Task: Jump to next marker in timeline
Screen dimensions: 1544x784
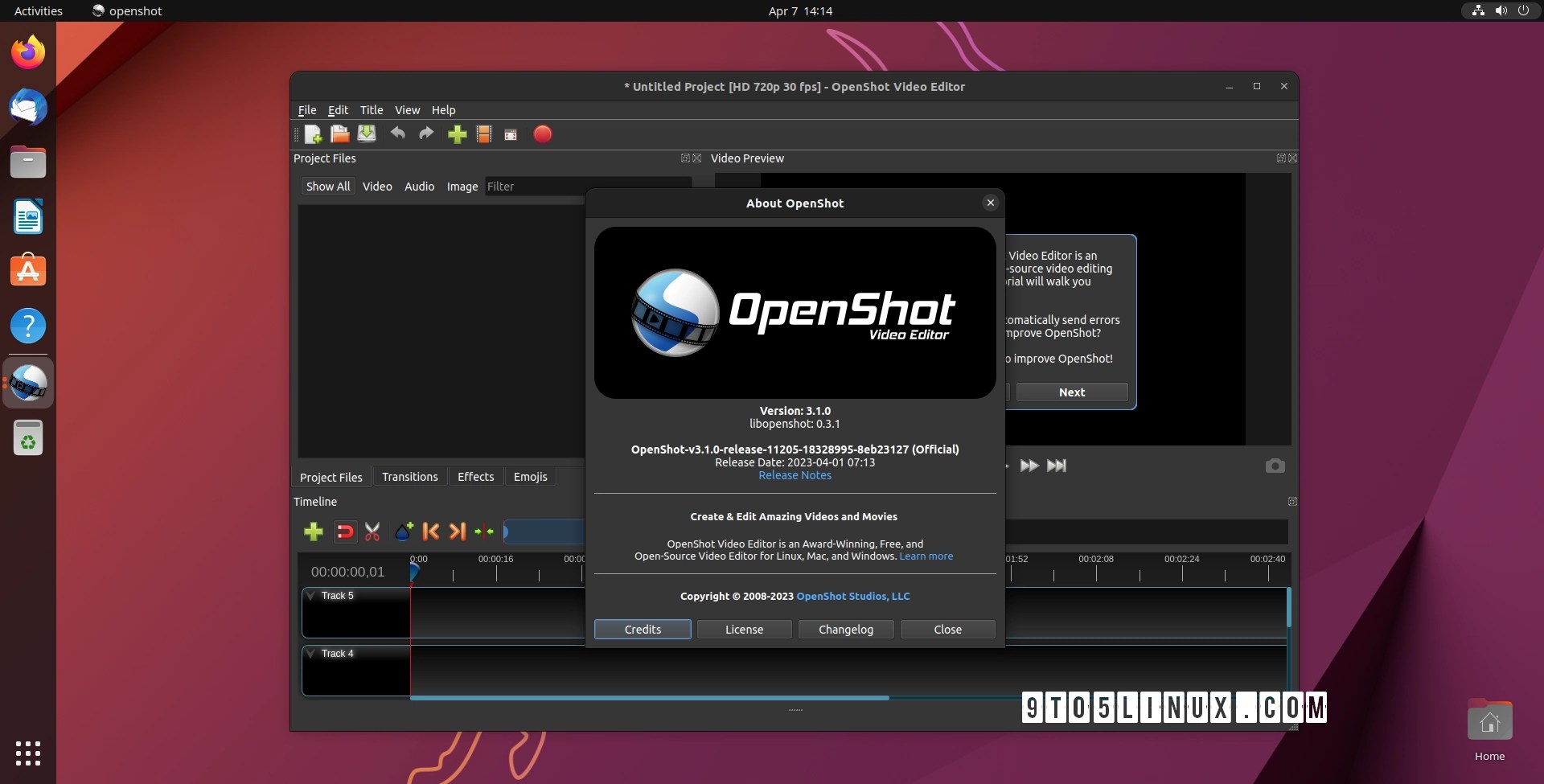Action: coord(457,532)
